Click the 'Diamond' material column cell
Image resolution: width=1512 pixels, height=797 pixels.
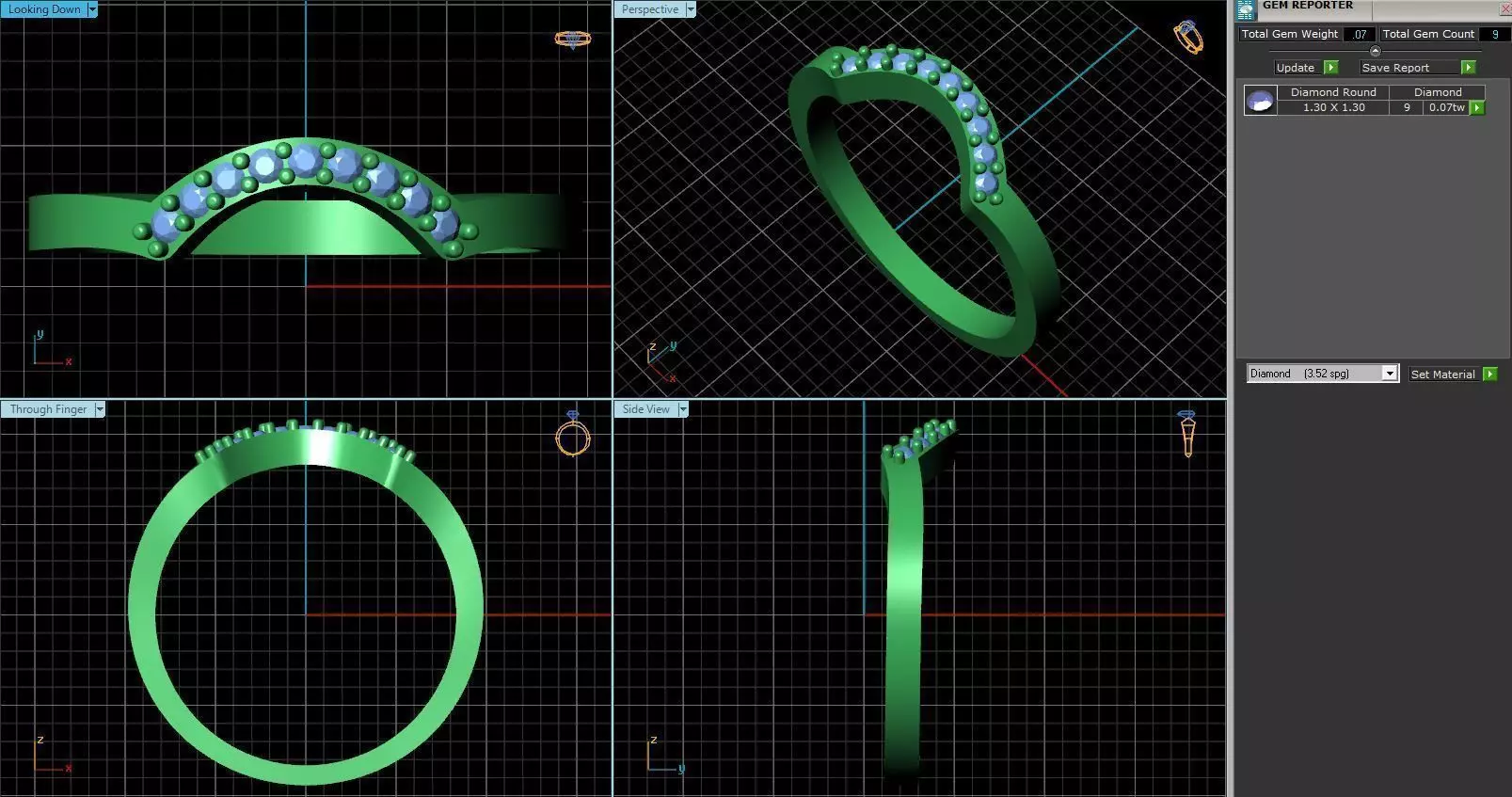[1438, 92]
